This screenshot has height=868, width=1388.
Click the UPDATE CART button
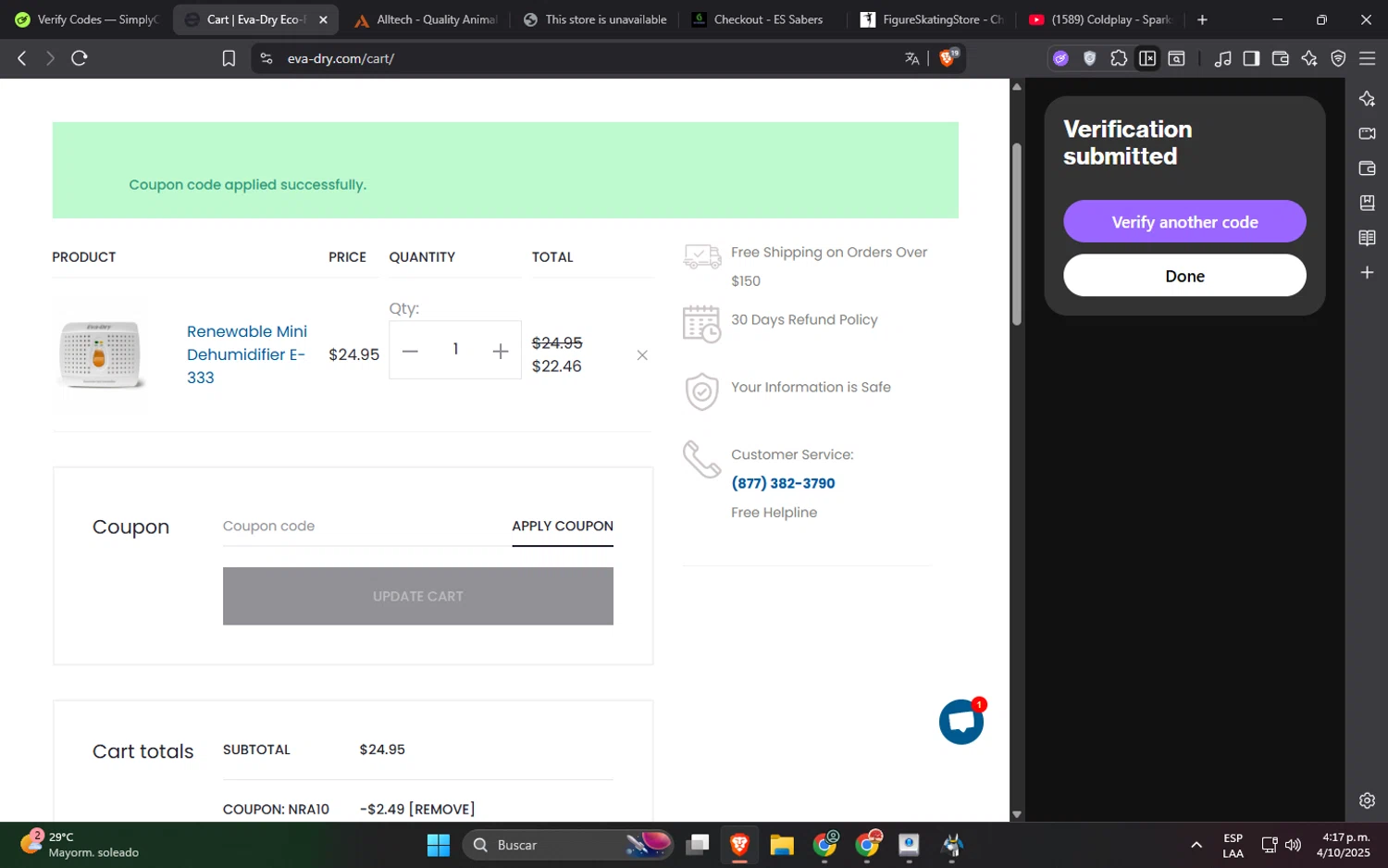pos(418,596)
